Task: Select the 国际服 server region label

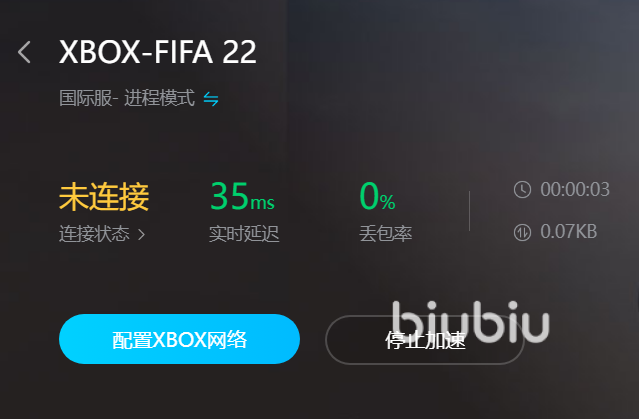Action: [86, 98]
